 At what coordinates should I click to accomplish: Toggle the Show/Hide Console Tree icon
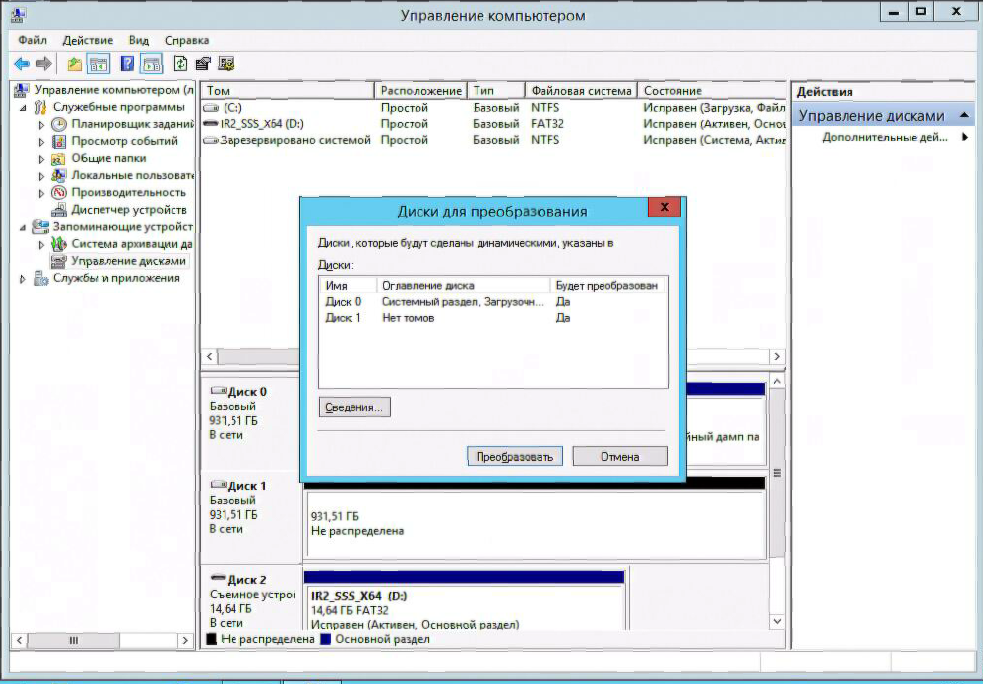click(x=98, y=63)
